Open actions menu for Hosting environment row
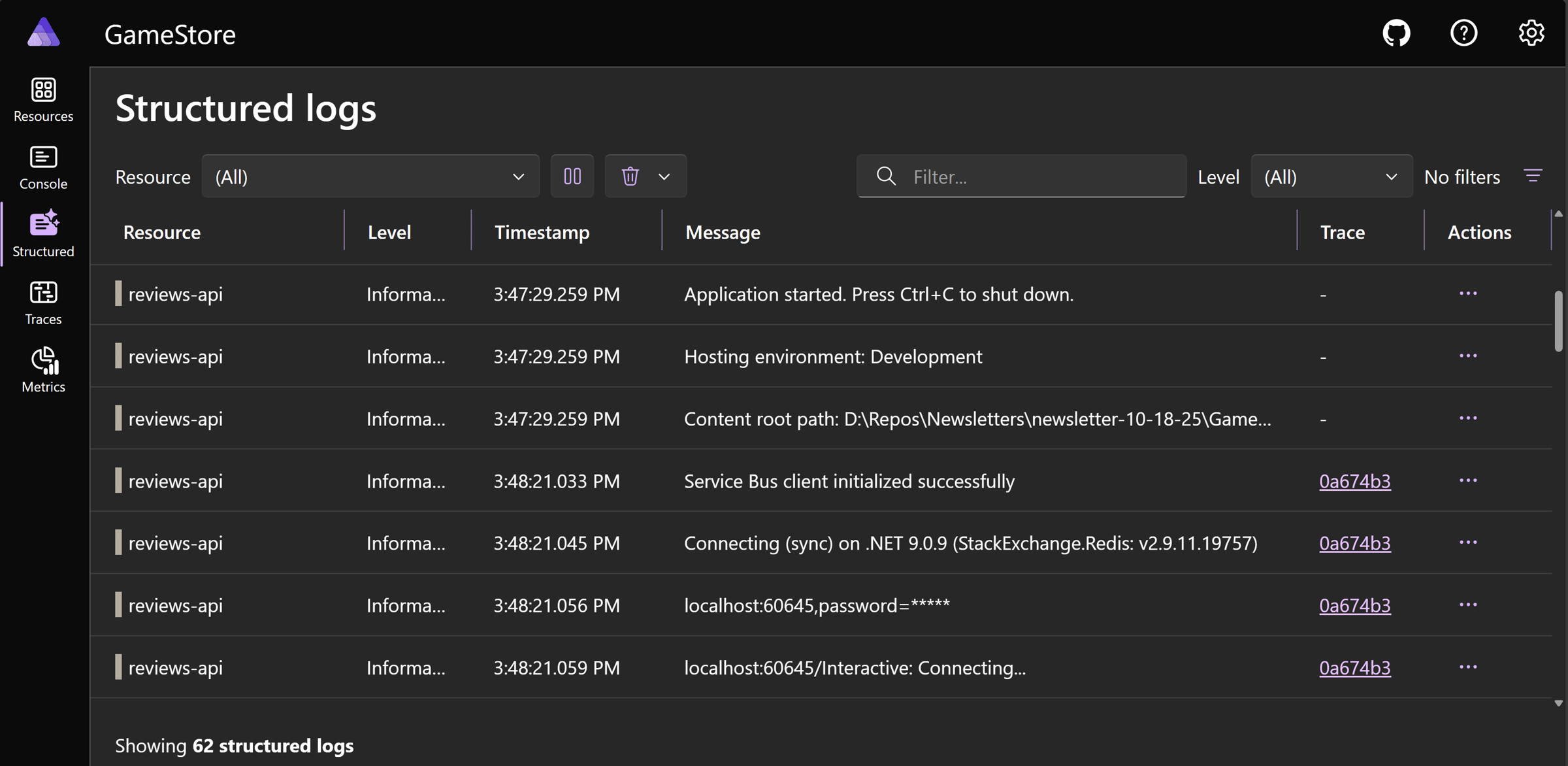The image size is (1568, 766). 1468,356
